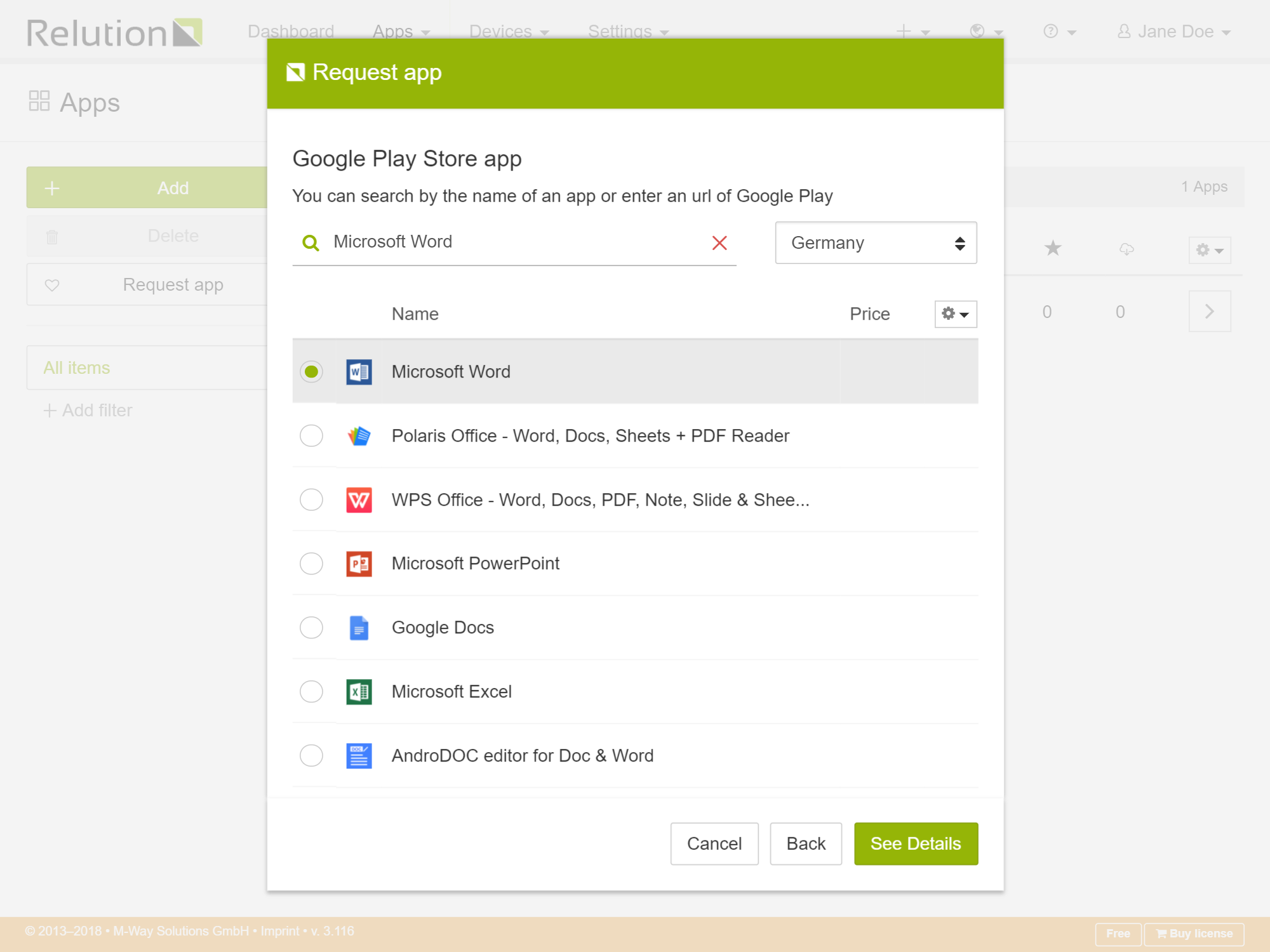Open the Dashboard menu item
The height and width of the screenshot is (952, 1270).
tap(291, 31)
